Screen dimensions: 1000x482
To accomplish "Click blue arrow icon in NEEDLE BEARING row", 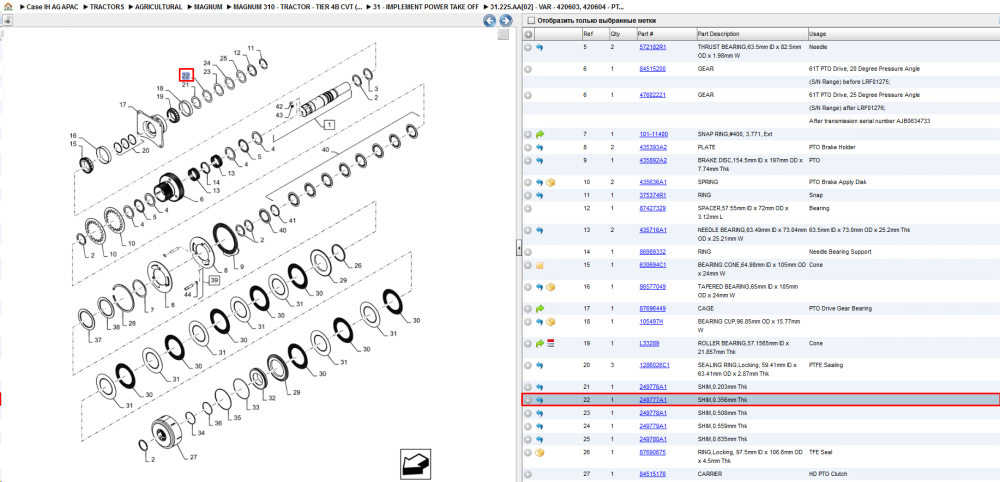I will (540, 230).
